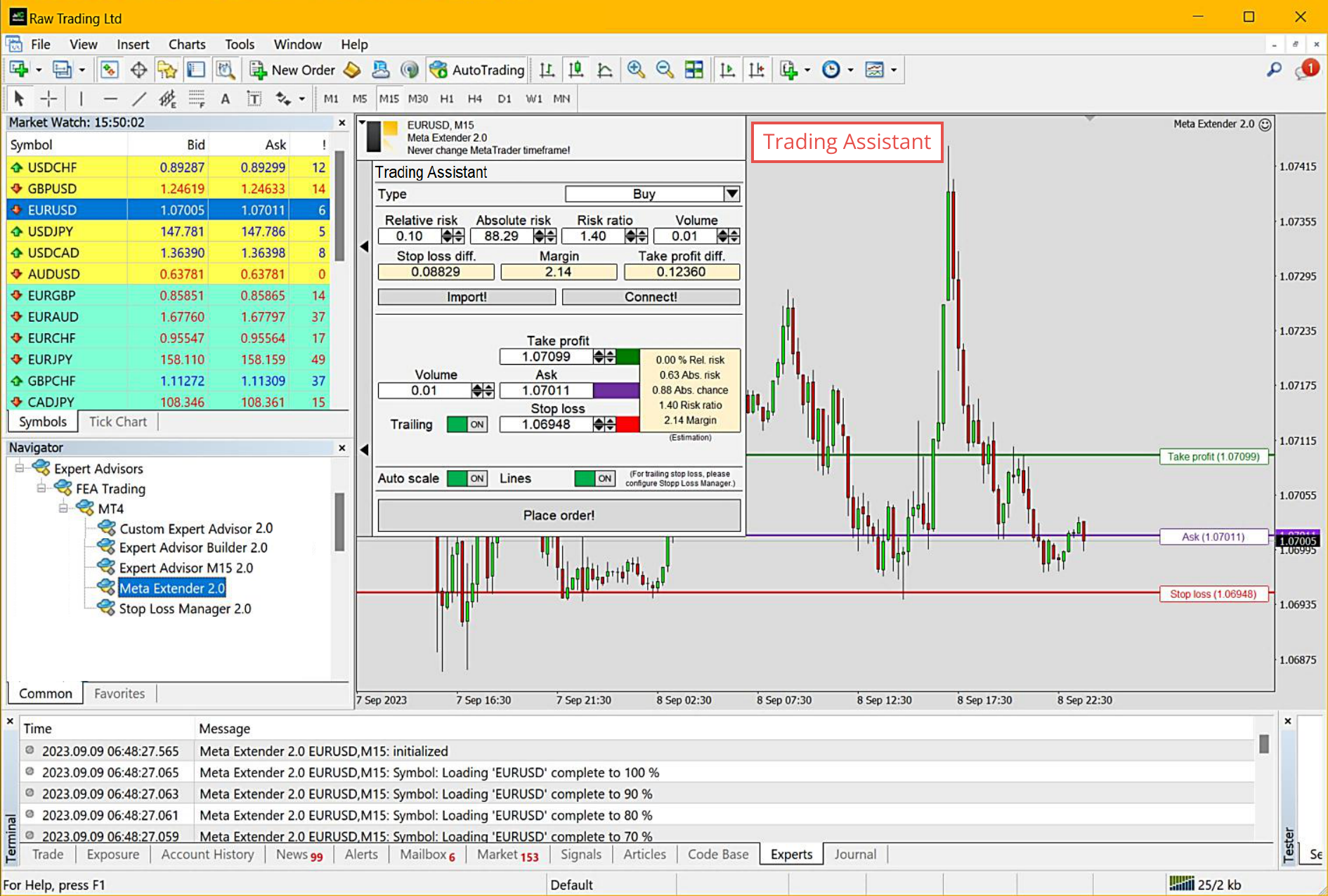Select the Text 'A' drawing tool

(225, 98)
